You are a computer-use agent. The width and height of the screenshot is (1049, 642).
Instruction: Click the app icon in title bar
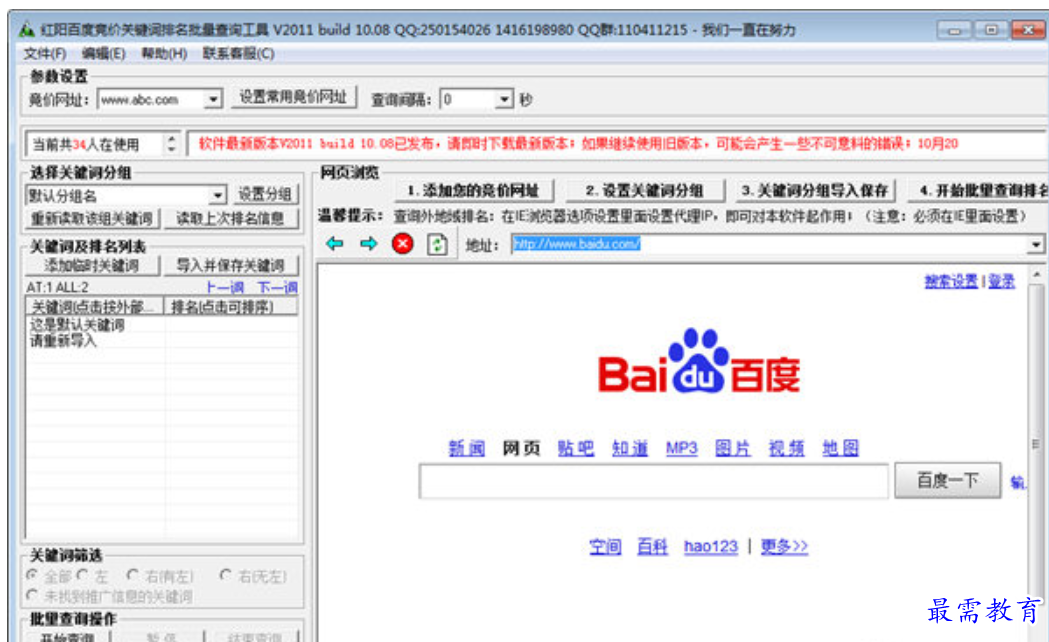coord(27,29)
